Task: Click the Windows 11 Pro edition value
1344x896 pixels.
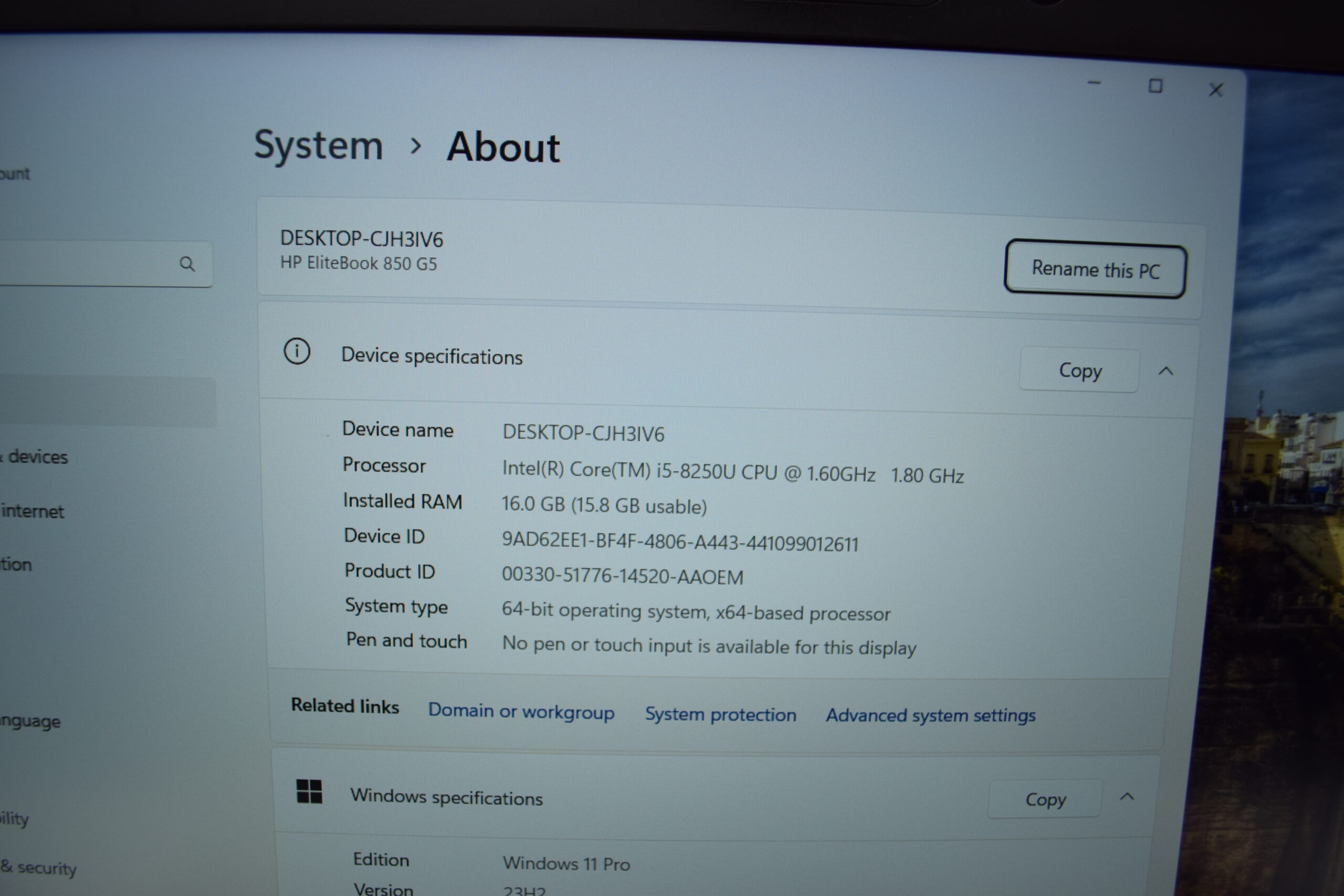Action: click(566, 863)
